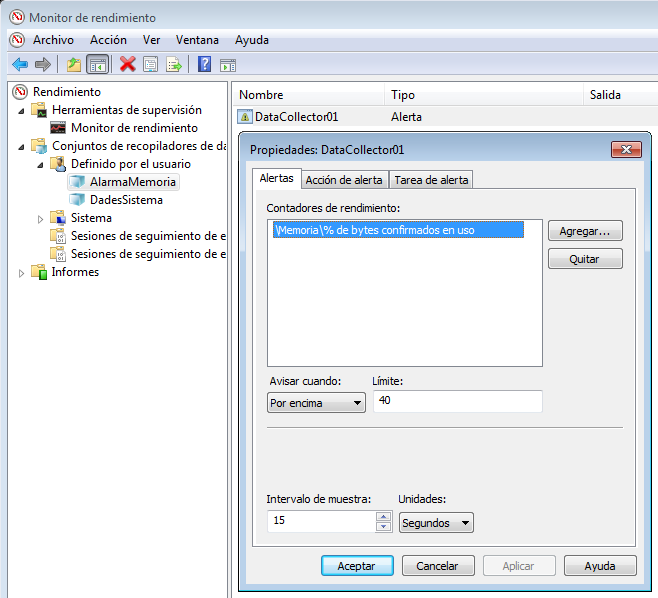Viewport: 658px width, 598px height.
Task: Click the Aceptar button
Action: click(357, 566)
